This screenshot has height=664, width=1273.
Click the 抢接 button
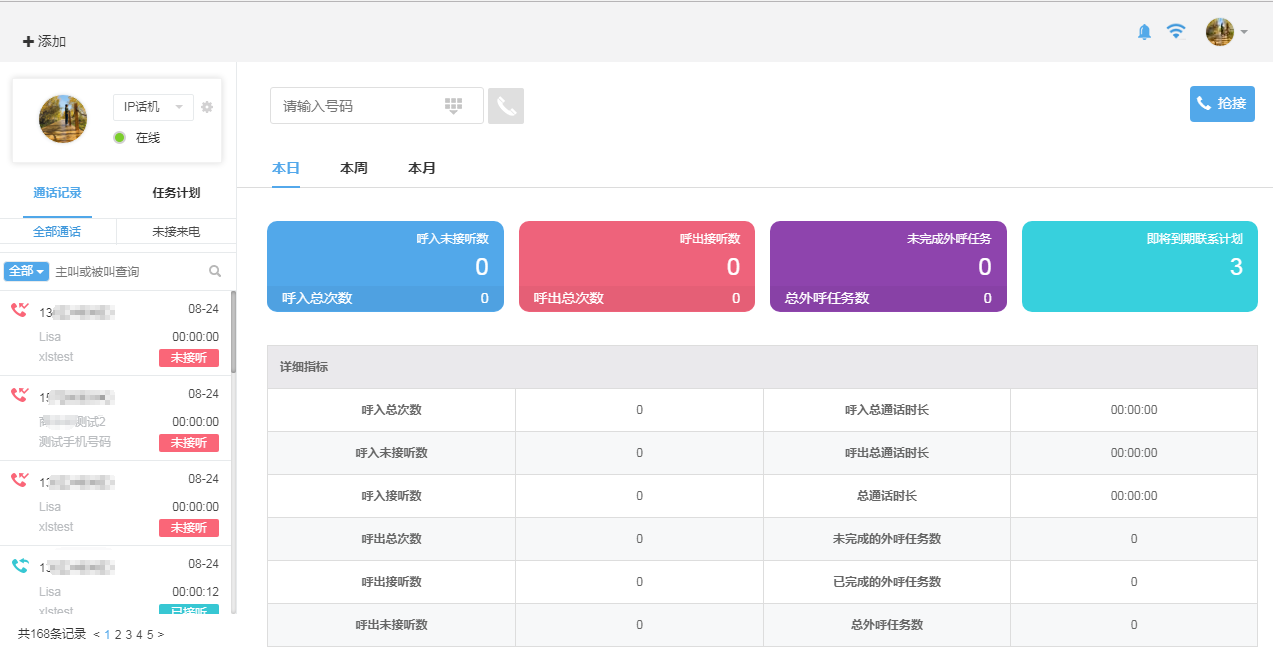click(1222, 104)
